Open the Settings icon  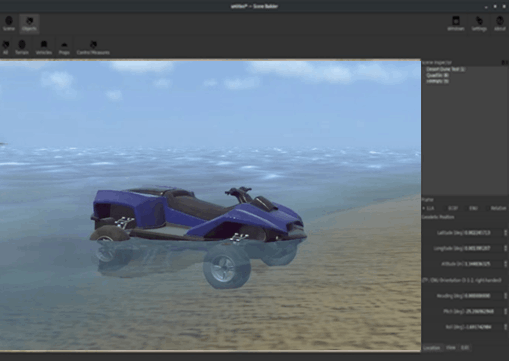click(x=479, y=24)
